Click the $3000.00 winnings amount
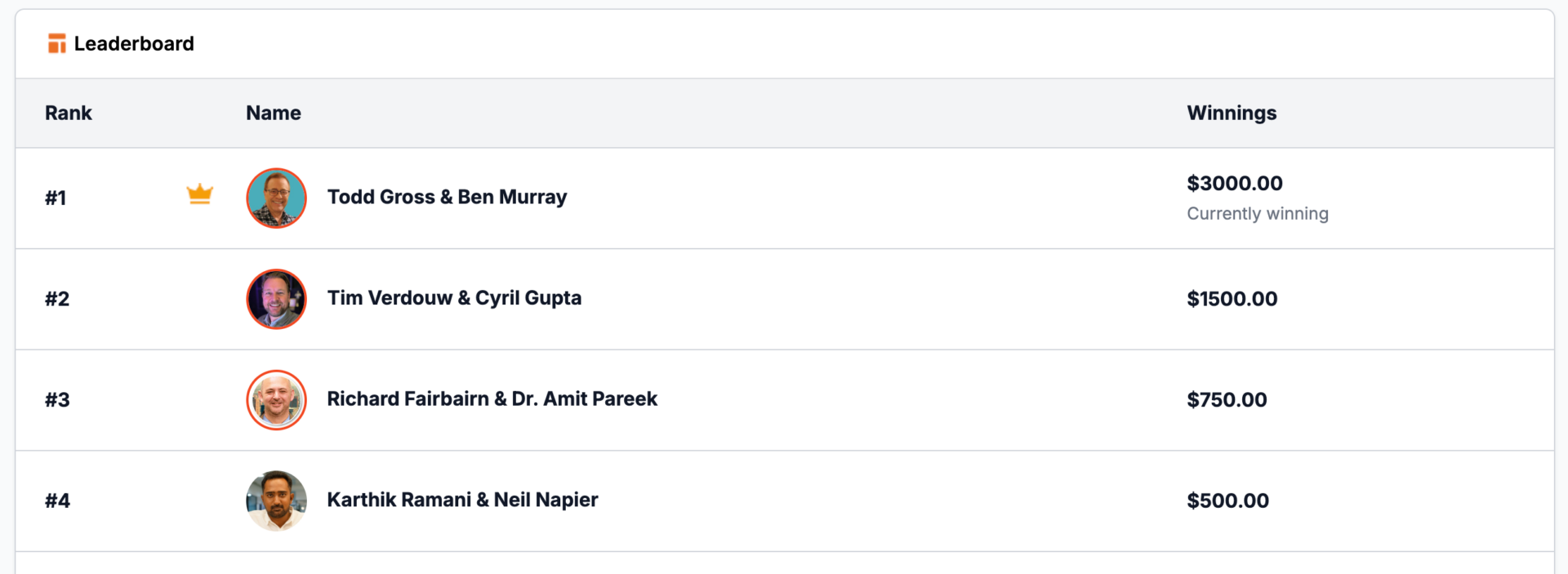1568x574 pixels. tap(1235, 183)
